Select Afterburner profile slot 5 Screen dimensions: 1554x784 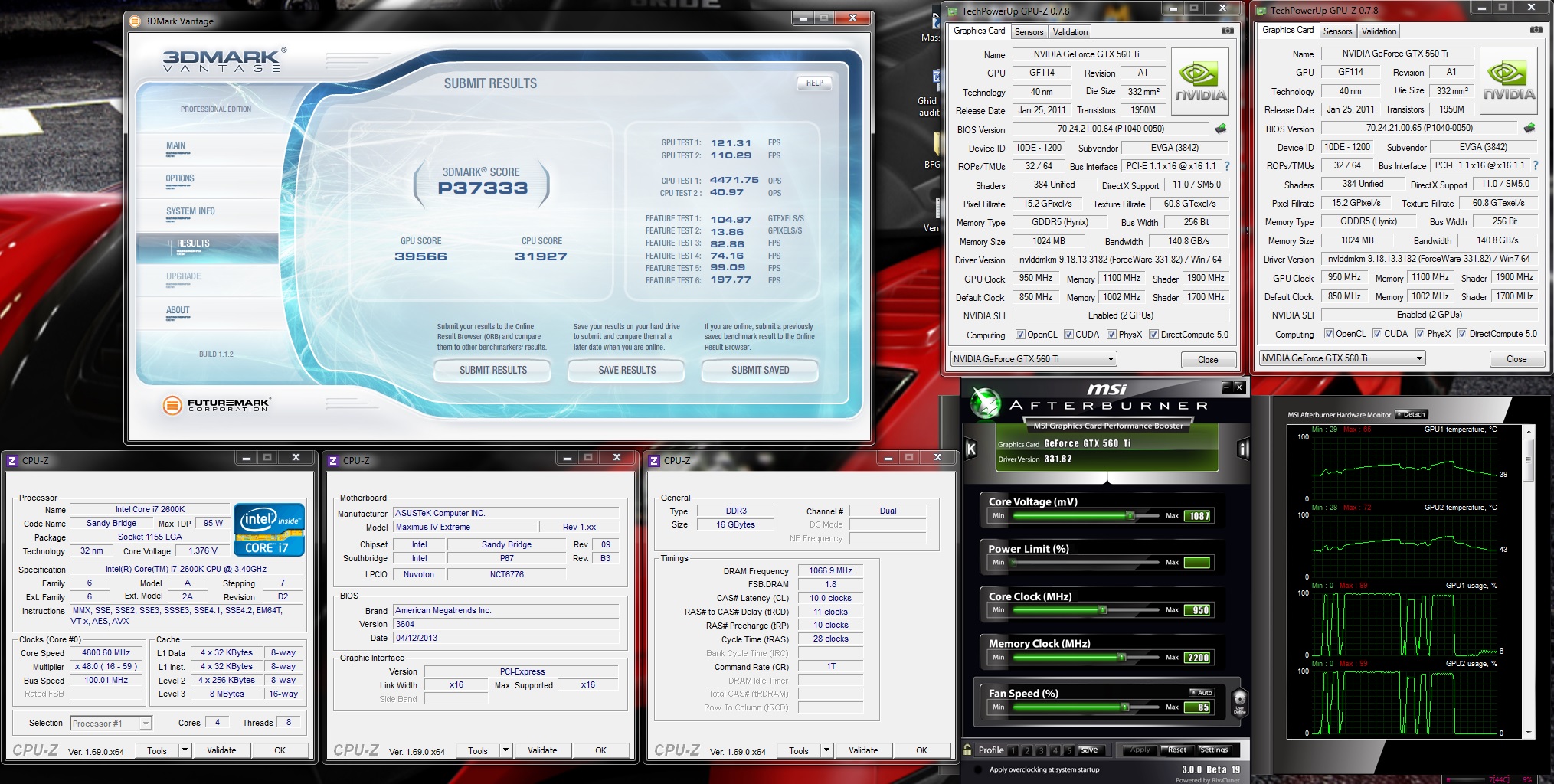[1068, 750]
